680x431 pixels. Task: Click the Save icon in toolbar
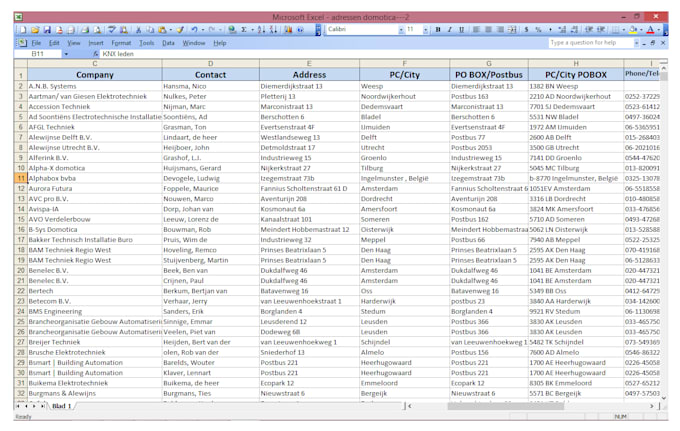pos(47,30)
